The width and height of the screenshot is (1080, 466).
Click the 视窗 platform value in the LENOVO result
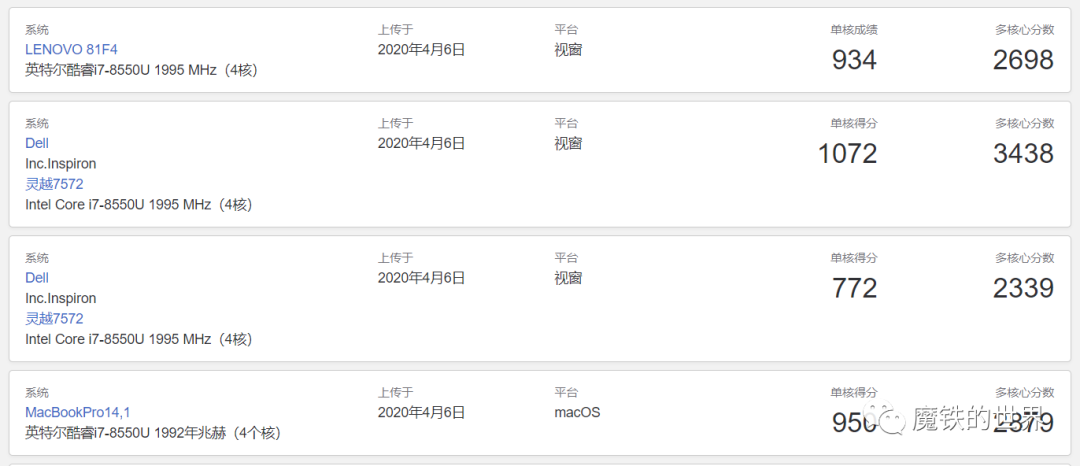click(568, 49)
